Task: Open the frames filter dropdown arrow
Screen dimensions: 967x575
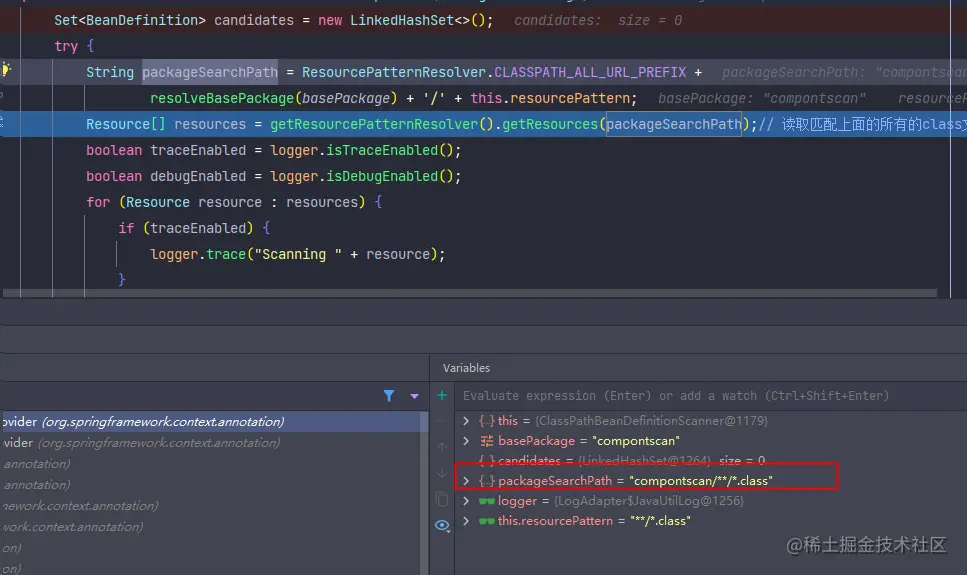Action: click(x=414, y=396)
